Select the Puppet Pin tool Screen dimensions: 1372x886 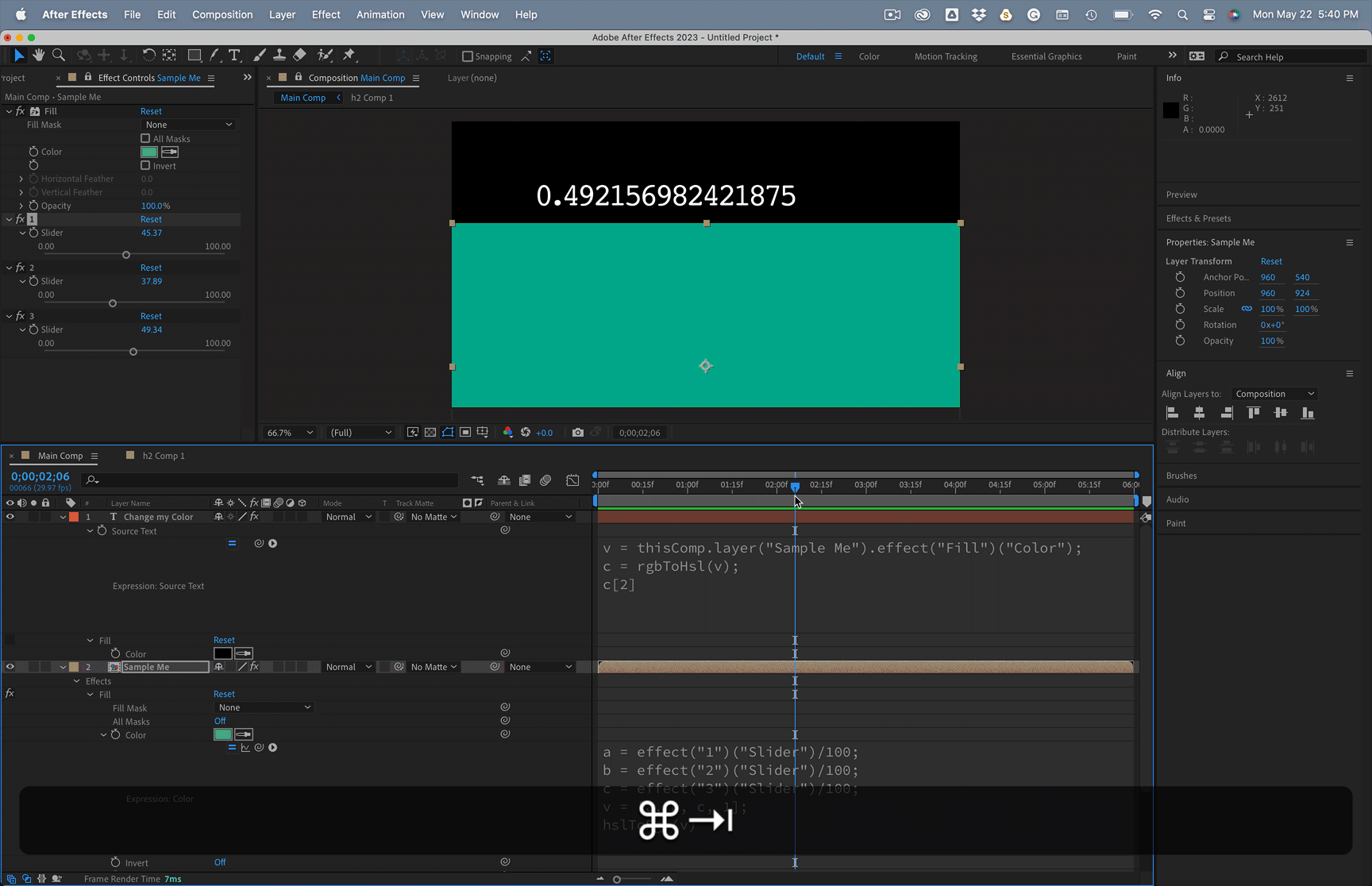pos(349,56)
